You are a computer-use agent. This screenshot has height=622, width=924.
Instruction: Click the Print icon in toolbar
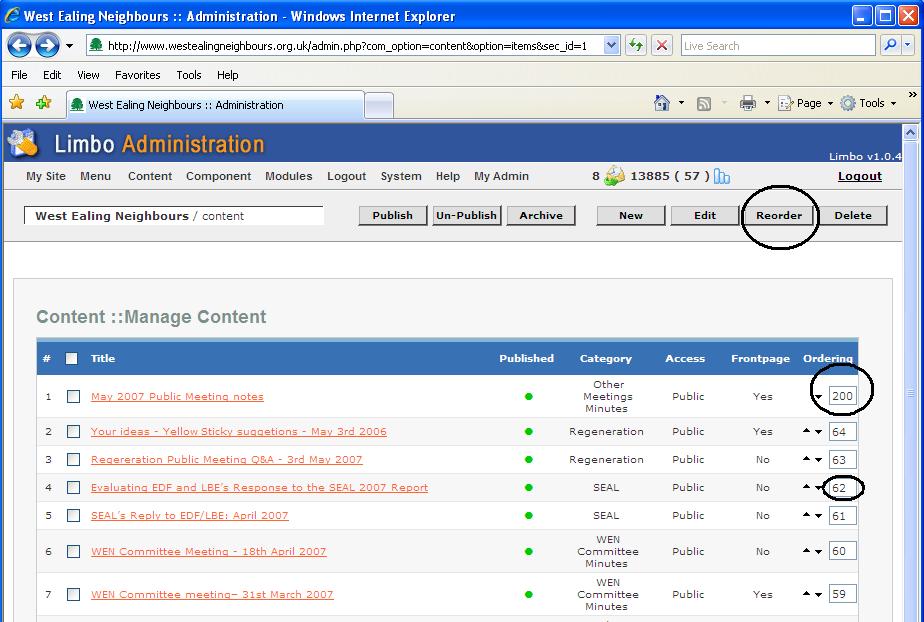point(748,103)
